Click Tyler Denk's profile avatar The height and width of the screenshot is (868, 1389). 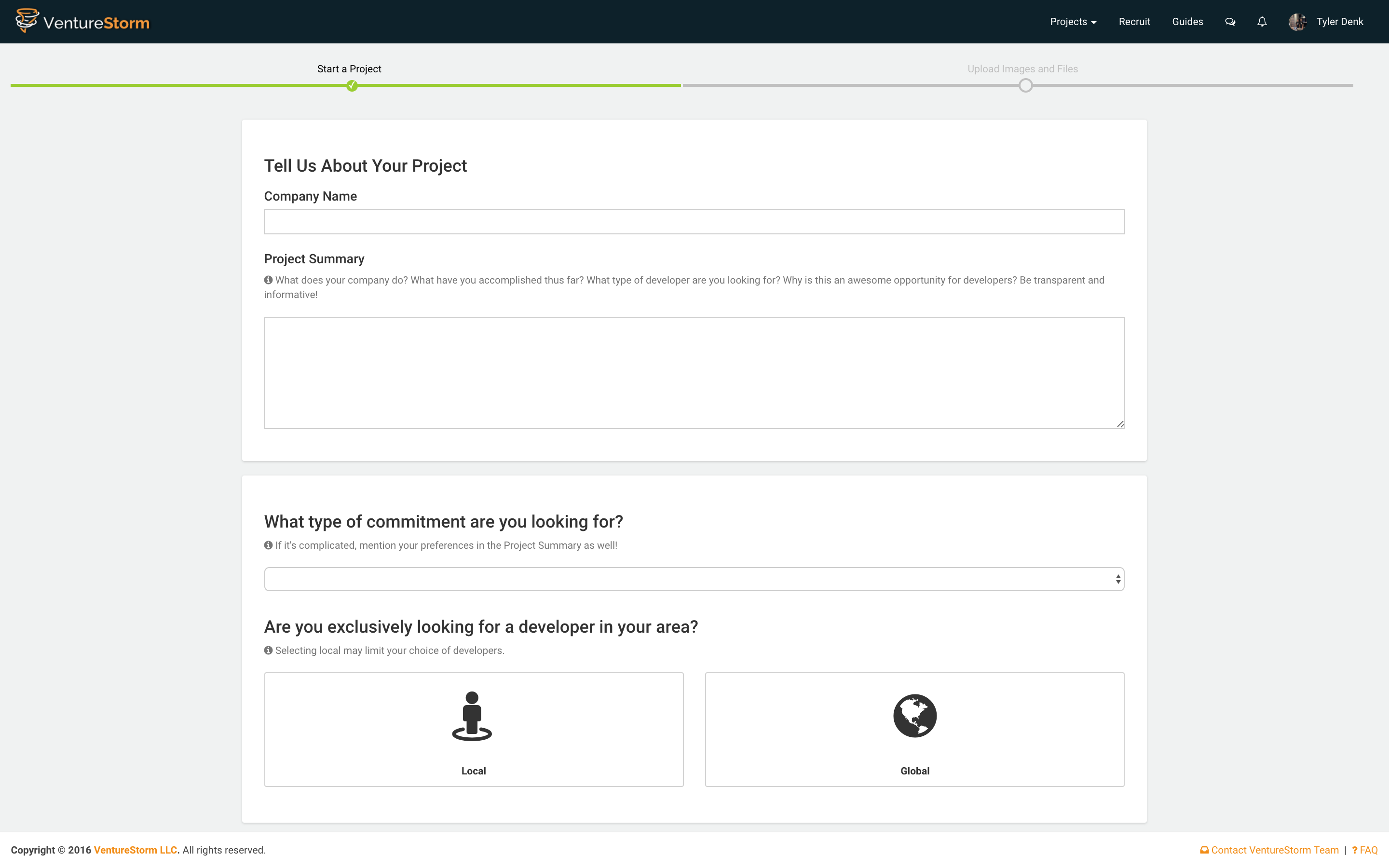[1297, 22]
